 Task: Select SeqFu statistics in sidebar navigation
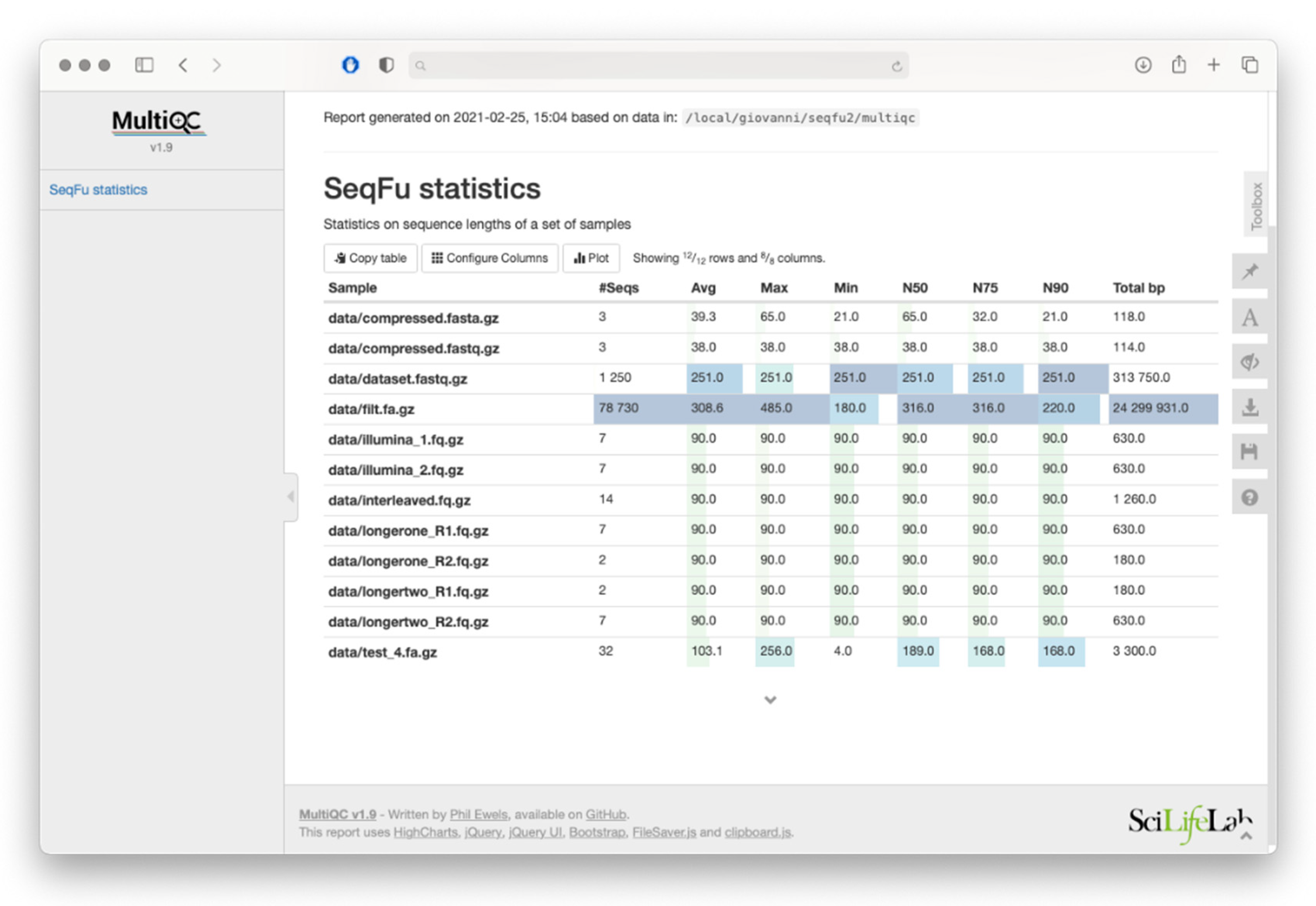(x=98, y=189)
